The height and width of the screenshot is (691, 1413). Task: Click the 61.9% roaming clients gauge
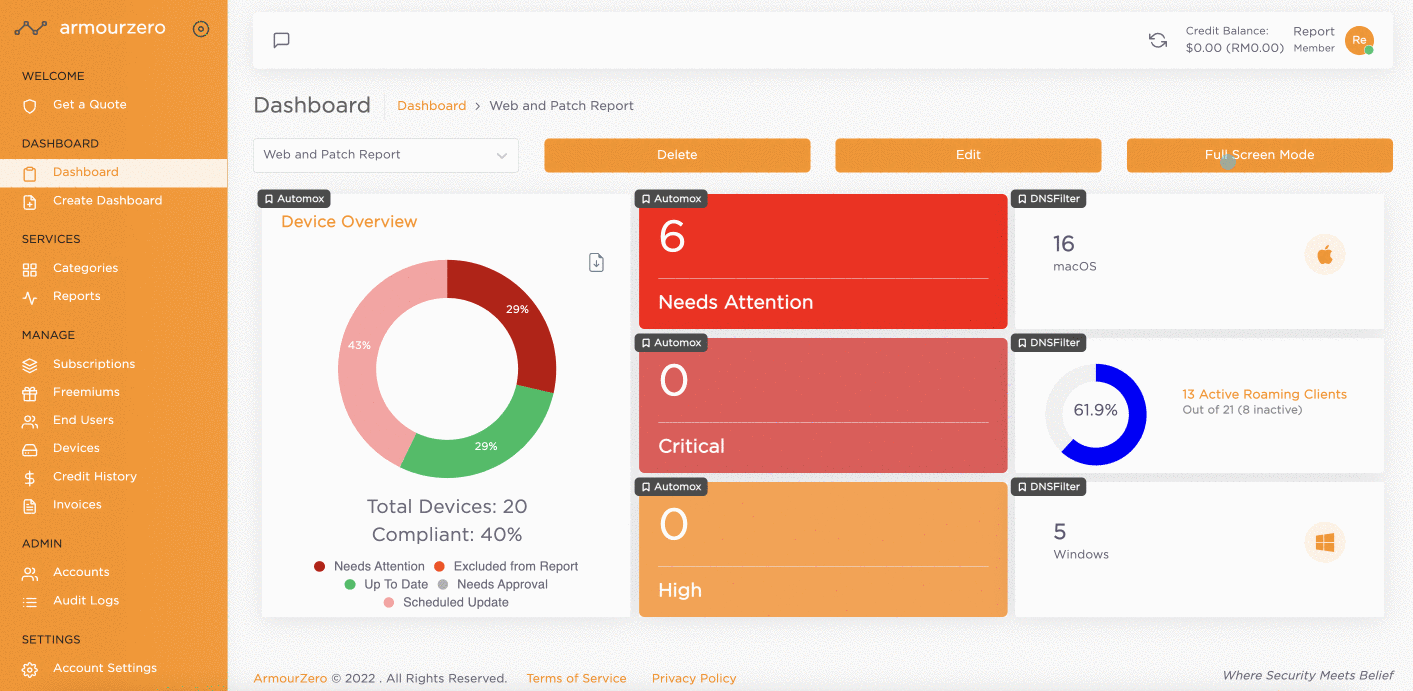(x=1096, y=414)
